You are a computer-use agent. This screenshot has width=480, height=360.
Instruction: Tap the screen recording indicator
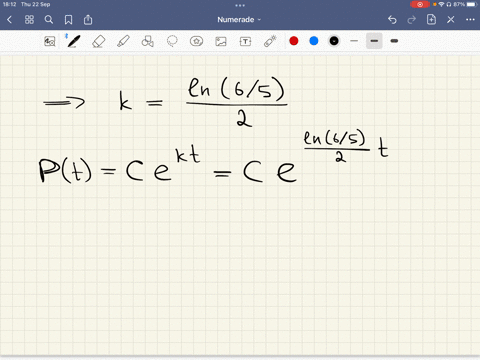tap(420, 4)
